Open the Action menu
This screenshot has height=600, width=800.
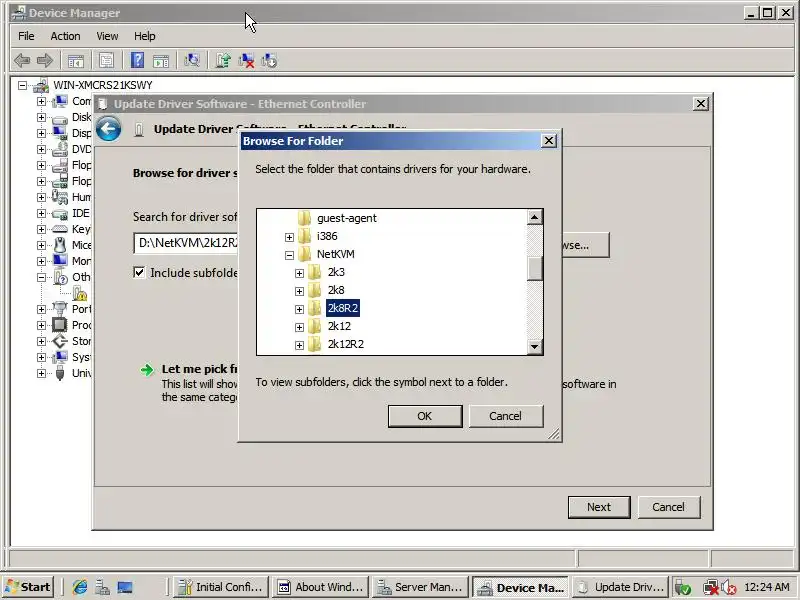tap(65, 36)
